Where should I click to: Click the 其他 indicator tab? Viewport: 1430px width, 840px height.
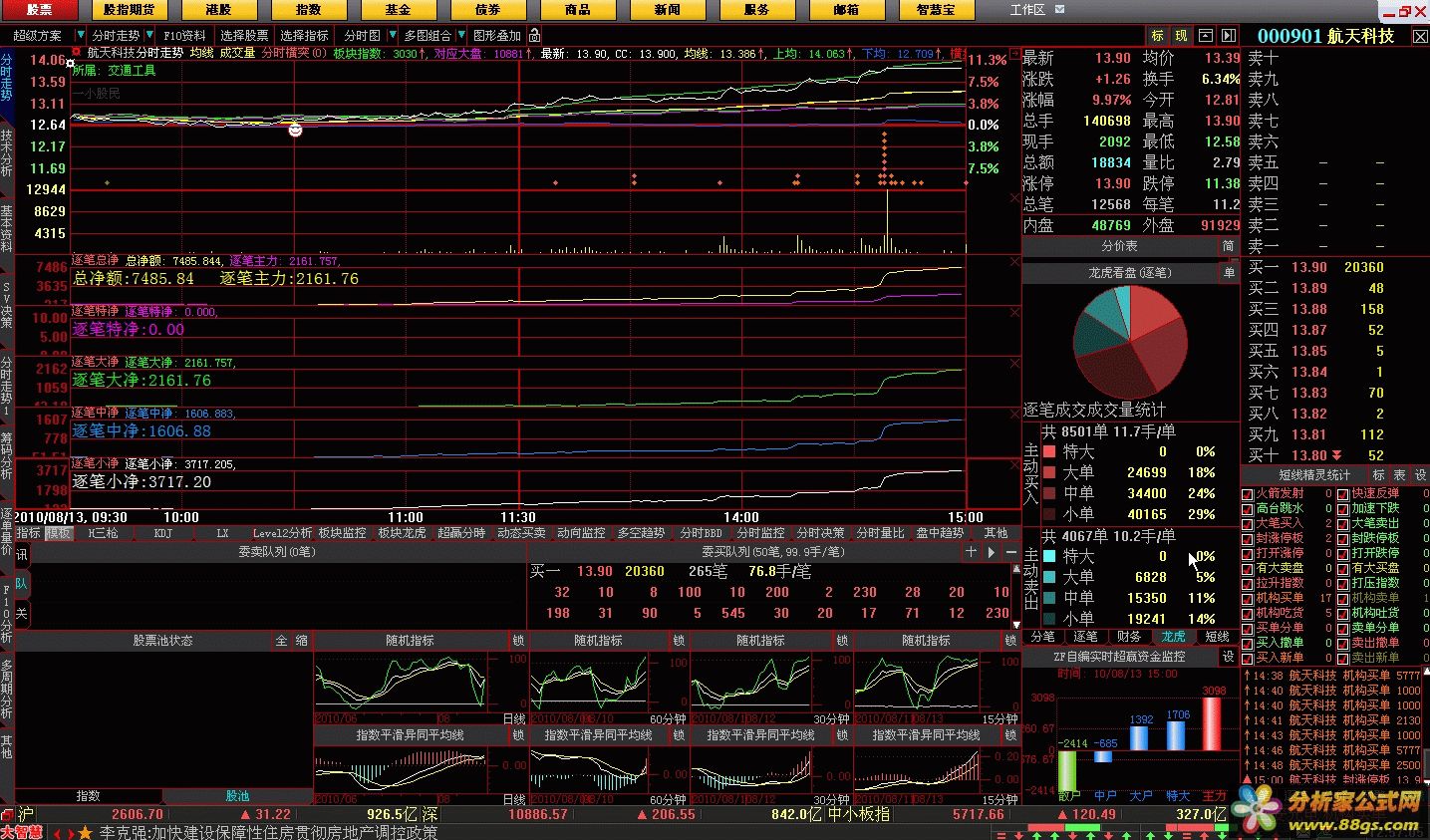pos(997,533)
